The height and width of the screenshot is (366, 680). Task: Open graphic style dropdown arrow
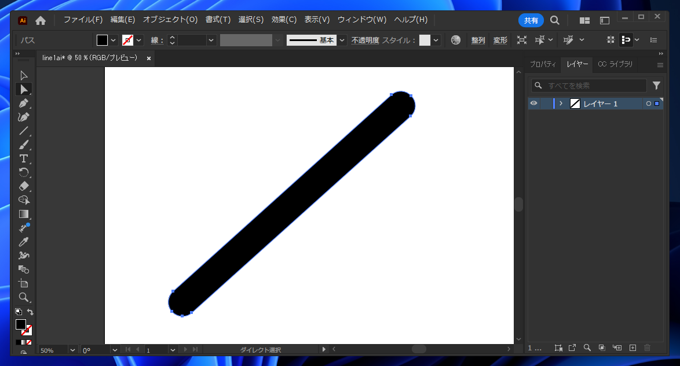pyautogui.click(x=436, y=40)
